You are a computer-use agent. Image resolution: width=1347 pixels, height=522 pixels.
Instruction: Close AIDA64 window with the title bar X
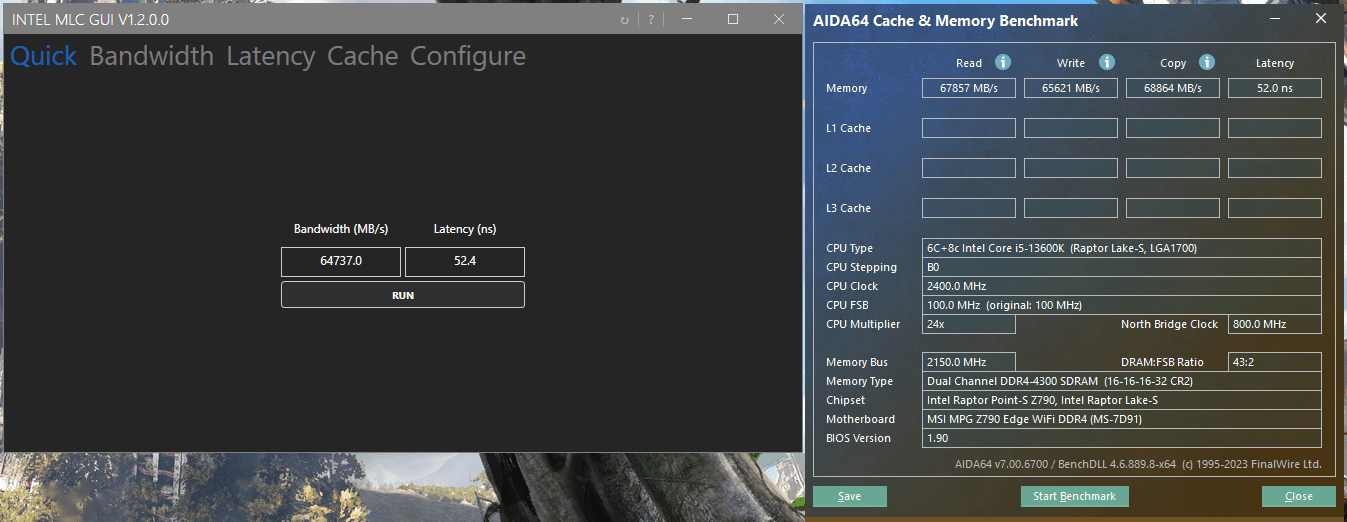coord(1319,19)
